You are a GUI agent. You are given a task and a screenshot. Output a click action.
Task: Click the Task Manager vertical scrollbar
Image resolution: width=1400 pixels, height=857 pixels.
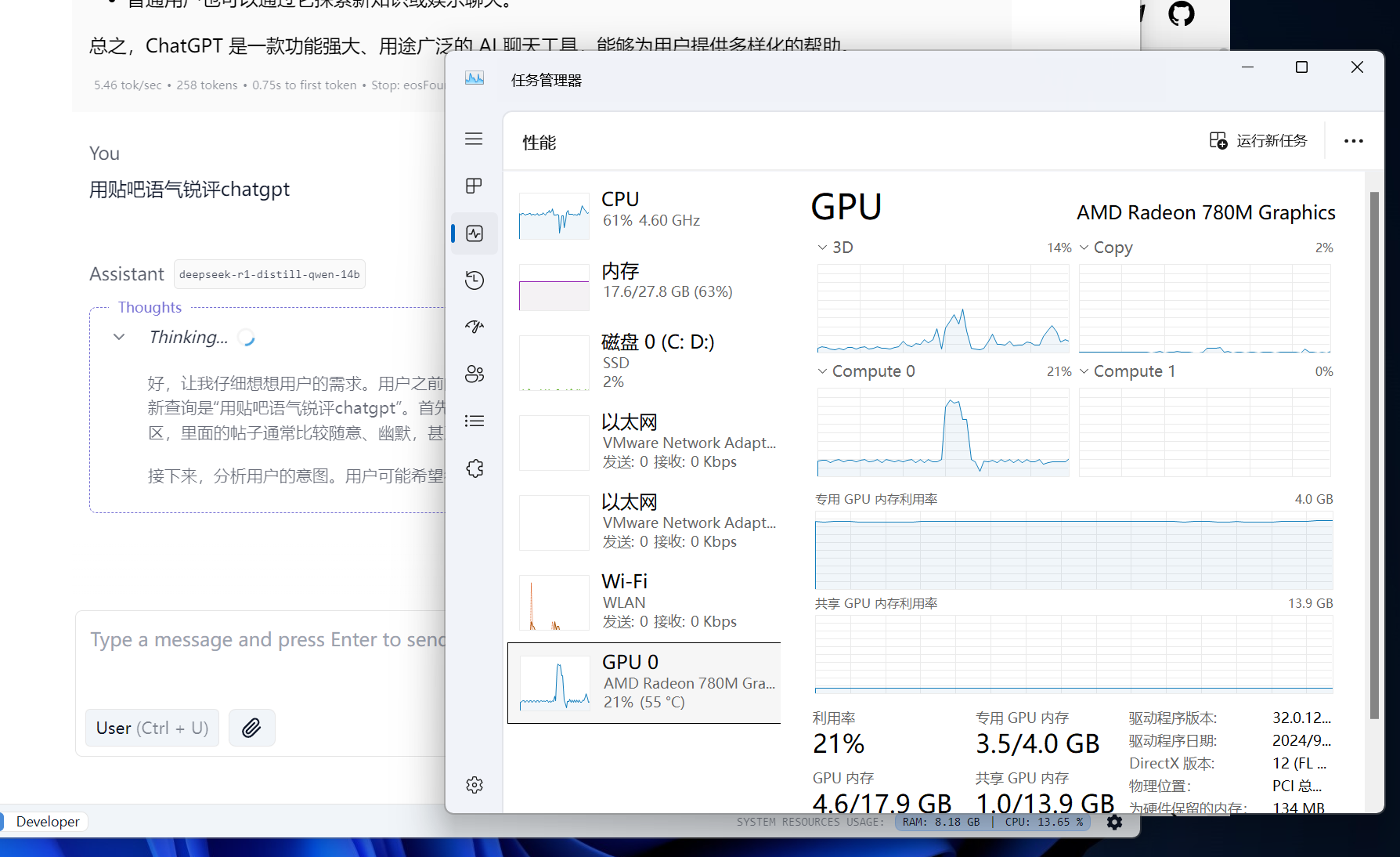1374,454
